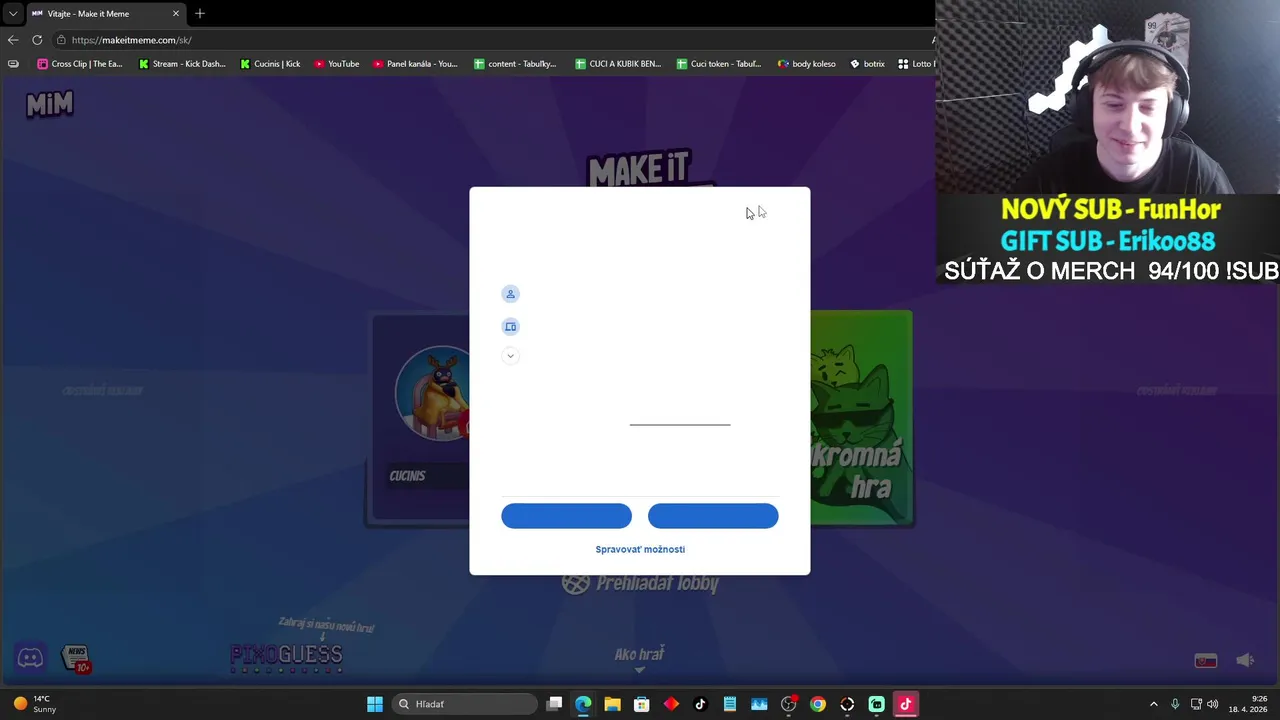Screen dimensions: 1280x720
Task: View site info icon in address bar
Action: [61, 40]
